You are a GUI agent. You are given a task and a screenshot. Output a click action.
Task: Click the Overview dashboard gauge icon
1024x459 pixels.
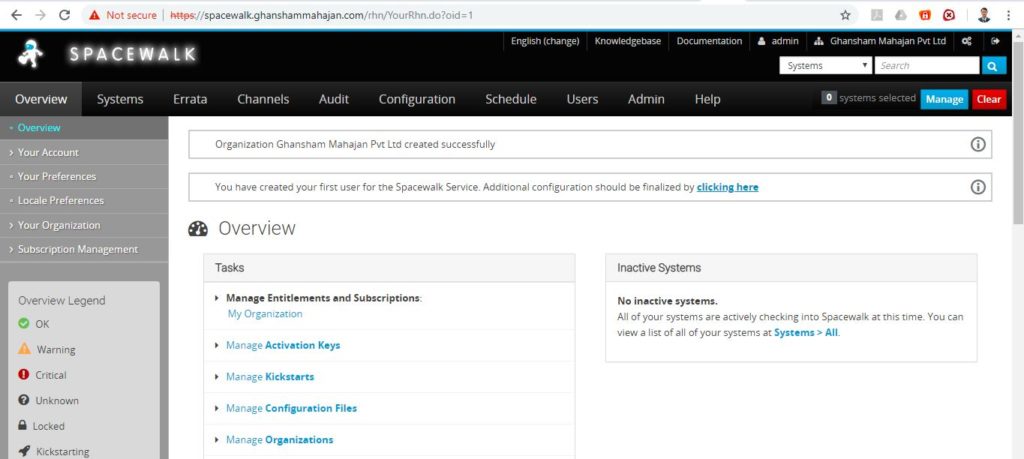[198, 229]
